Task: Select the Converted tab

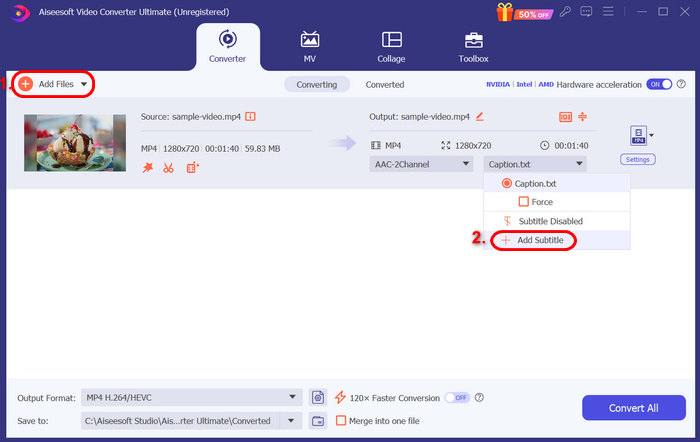Action: click(x=385, y=84)
